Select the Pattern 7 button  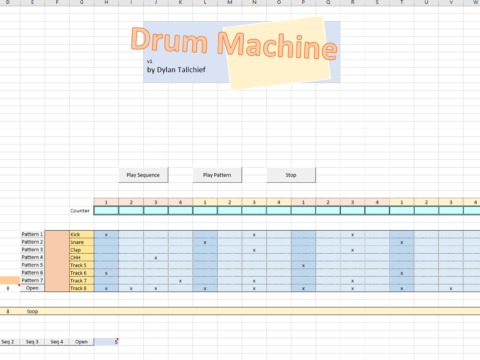click(32, 280)
